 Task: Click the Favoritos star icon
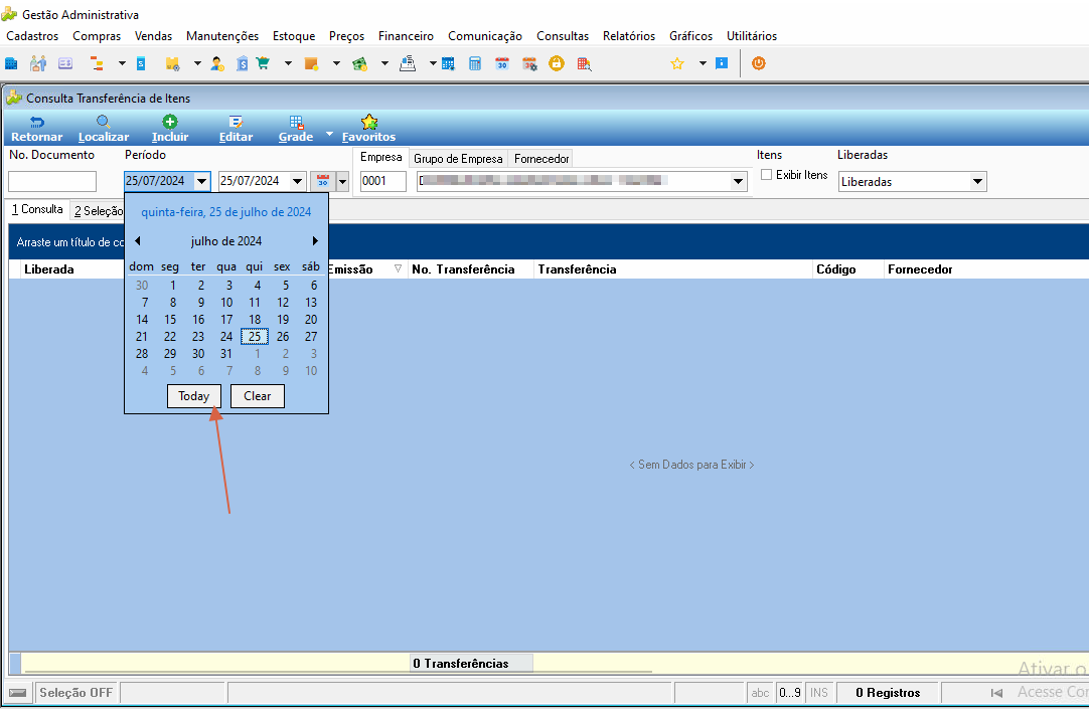click(x=369, y=122)
